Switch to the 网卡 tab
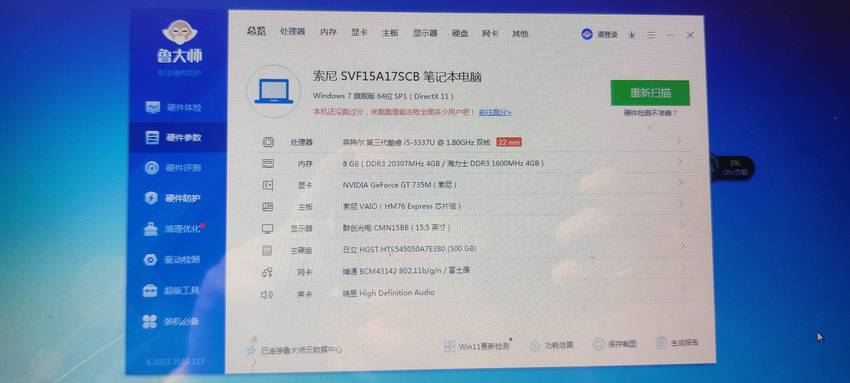 490,34
